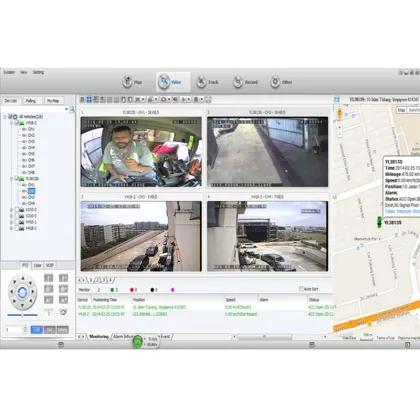Click the PTZ left arrow
Screen dimensions: 420x420
[x=11, y=292]
